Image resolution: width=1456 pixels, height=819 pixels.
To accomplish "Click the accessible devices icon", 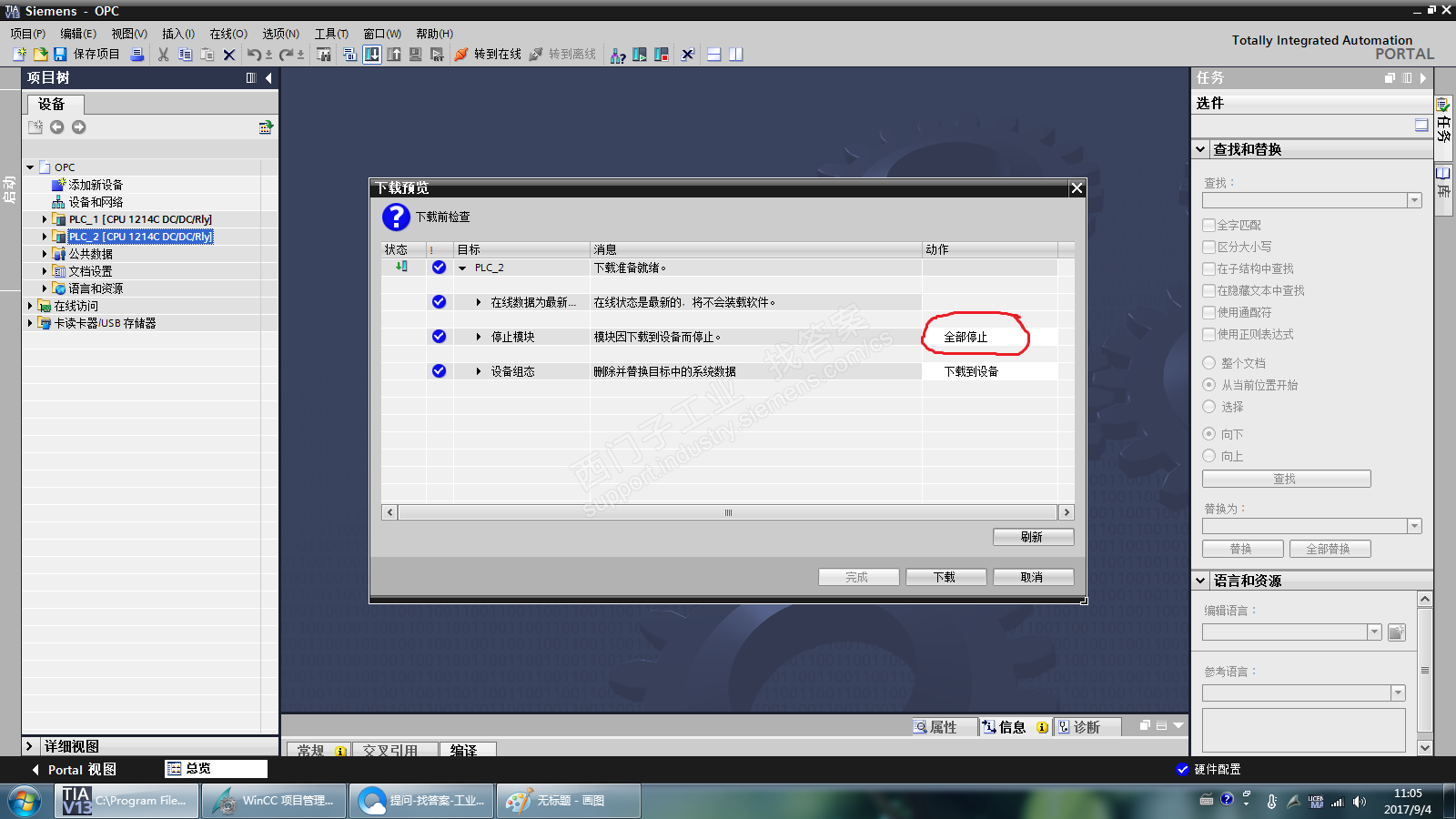I will click(x=618, y=55).
